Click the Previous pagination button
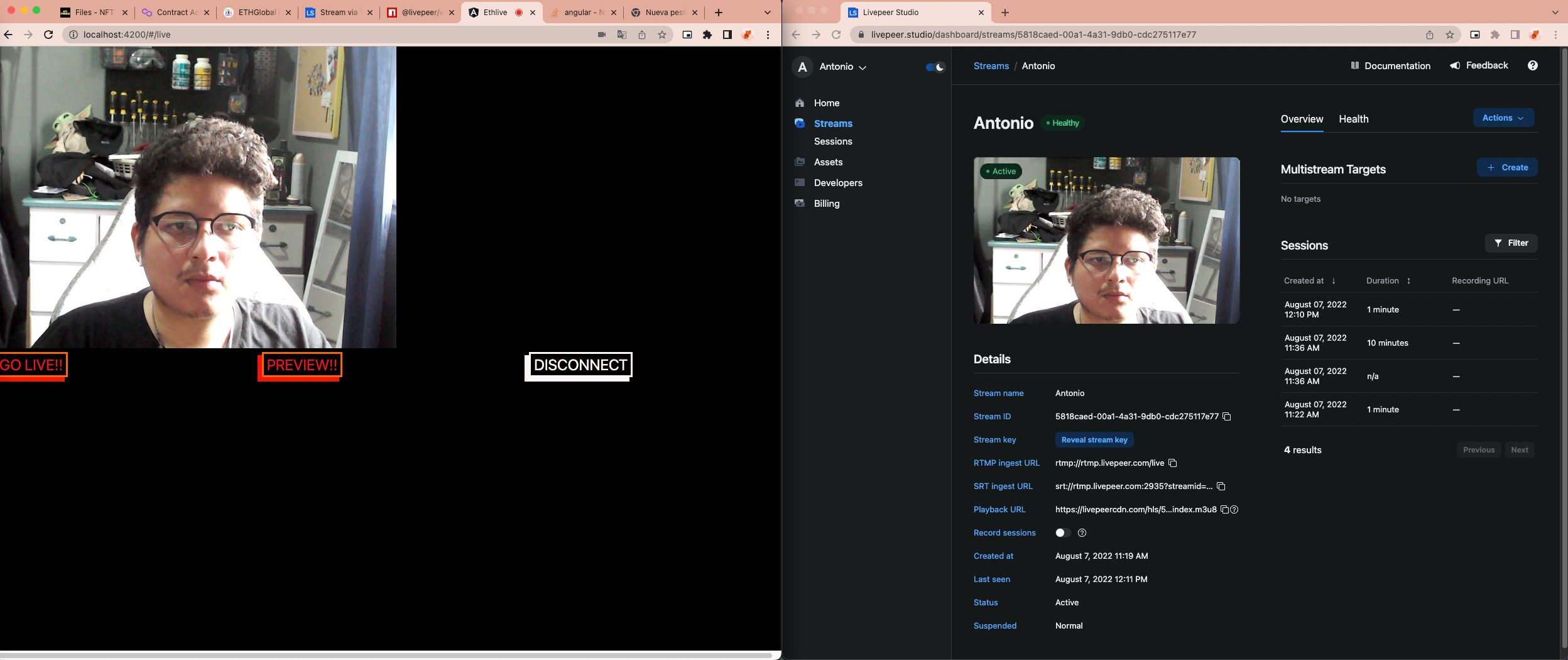The width and height of the screenshot is (1568, 660). click(1478, 450)
